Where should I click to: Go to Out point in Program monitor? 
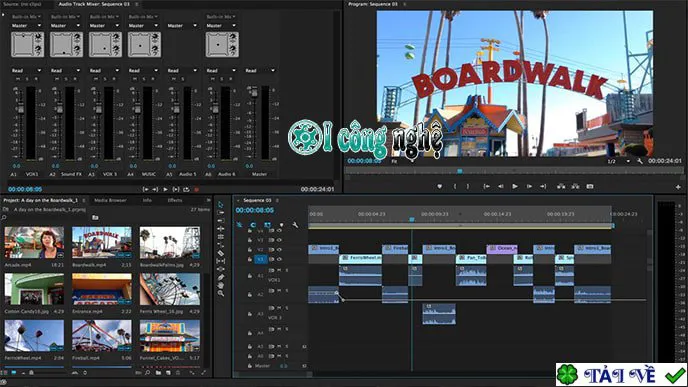pos(543,186)
